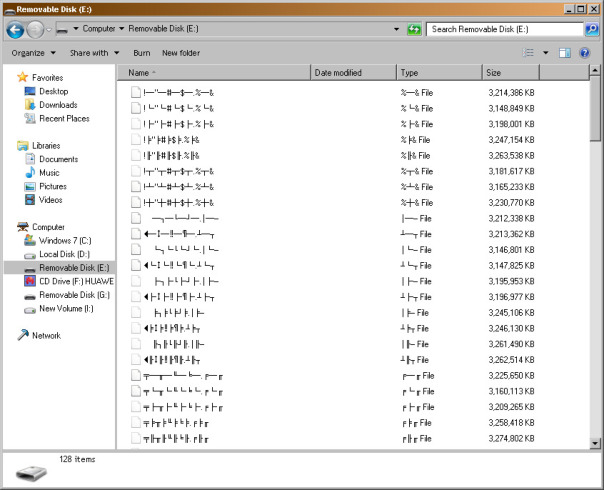Expand the arrow after Computer in address bar
The width and height of the screenshot is (604, 490).
[121, 29]
